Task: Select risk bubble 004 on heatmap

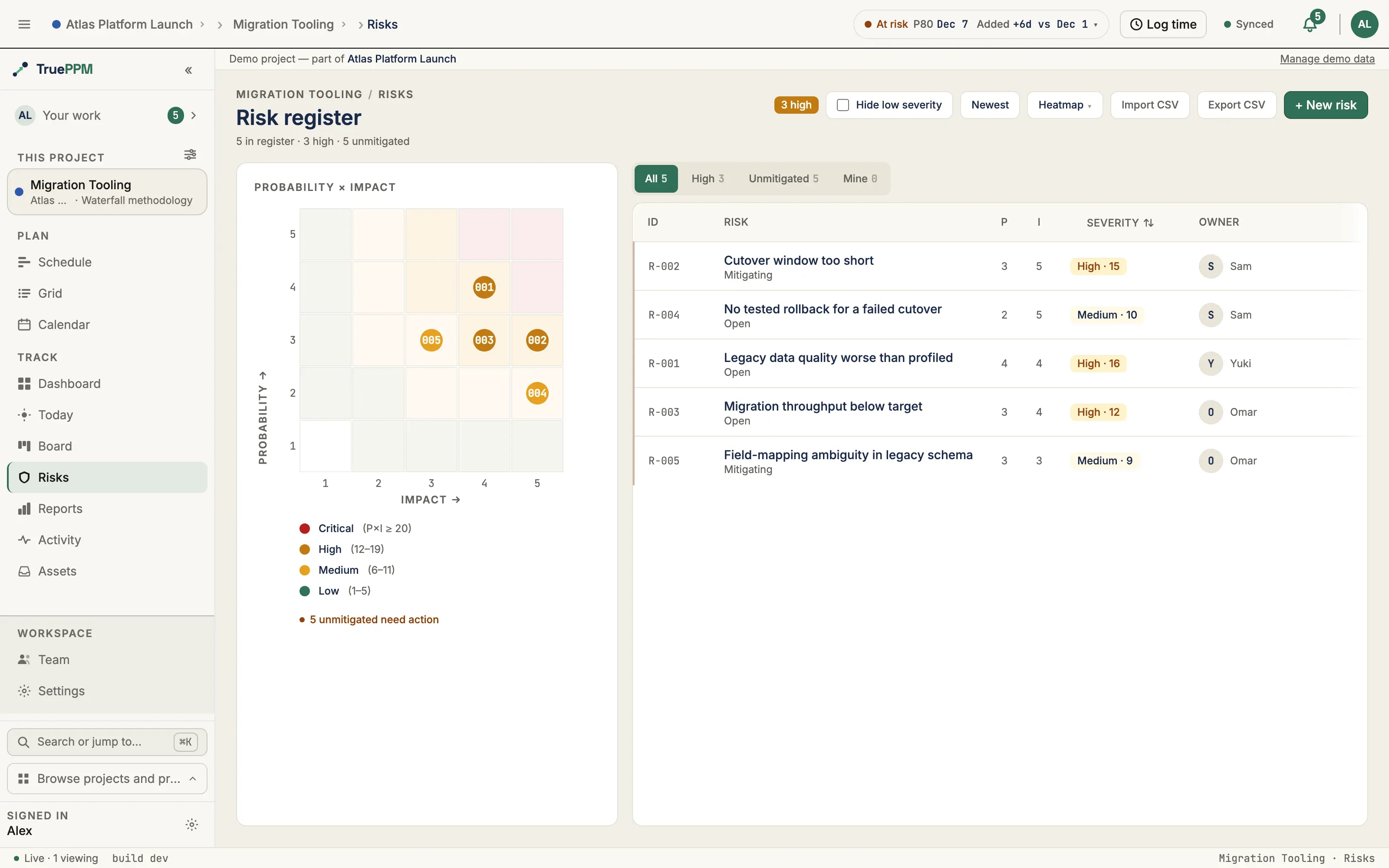Action: click(x=537, y=393)
